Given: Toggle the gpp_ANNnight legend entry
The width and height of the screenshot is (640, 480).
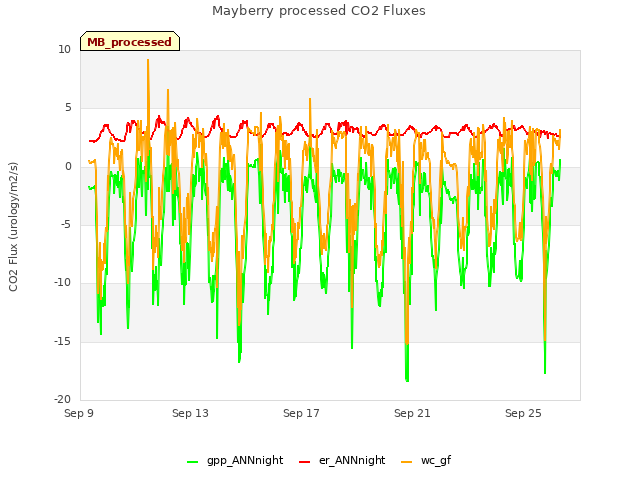Looking at the screenshot, I should pos(235,461).
